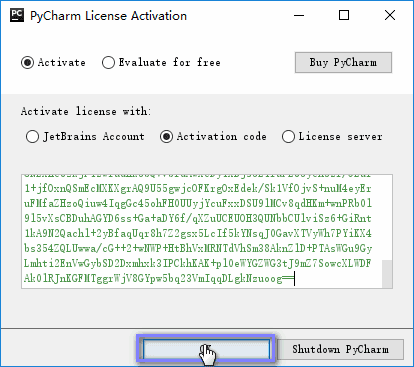
Task: Click the activation code scrollbar thumb
Action: (387, 273)
